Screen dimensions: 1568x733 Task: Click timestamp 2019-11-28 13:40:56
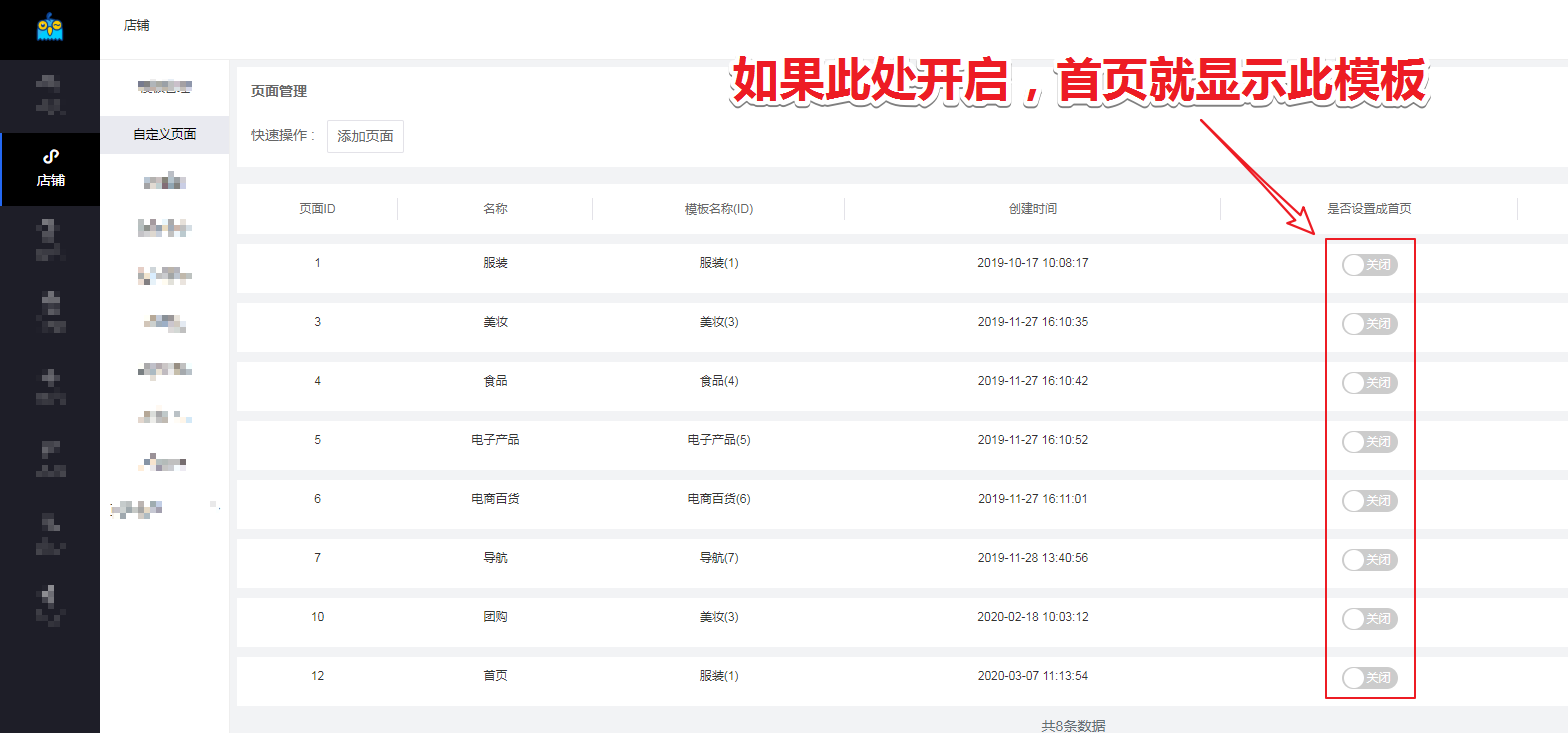[x=1032, y=557]
